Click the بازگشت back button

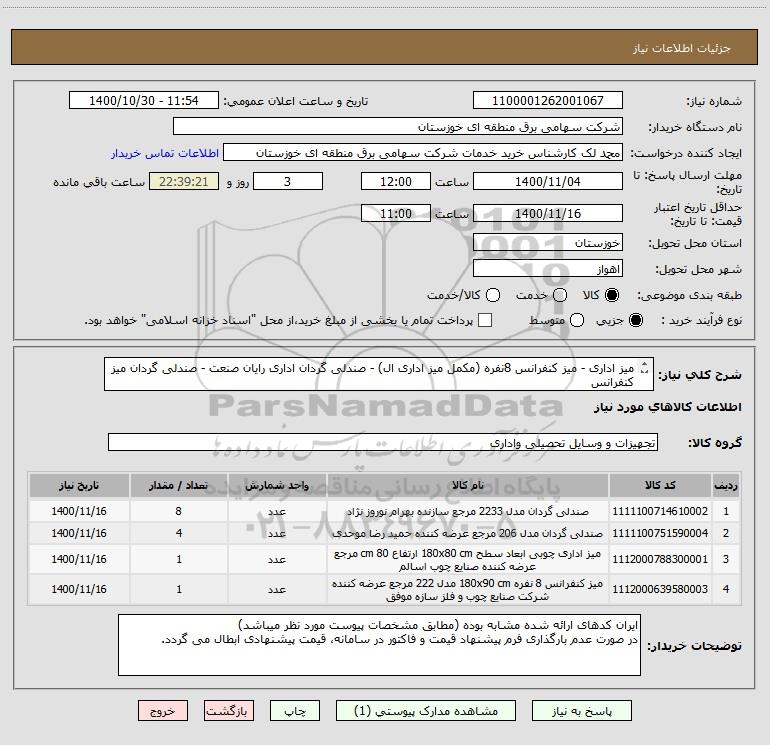(x=227, y=710)
